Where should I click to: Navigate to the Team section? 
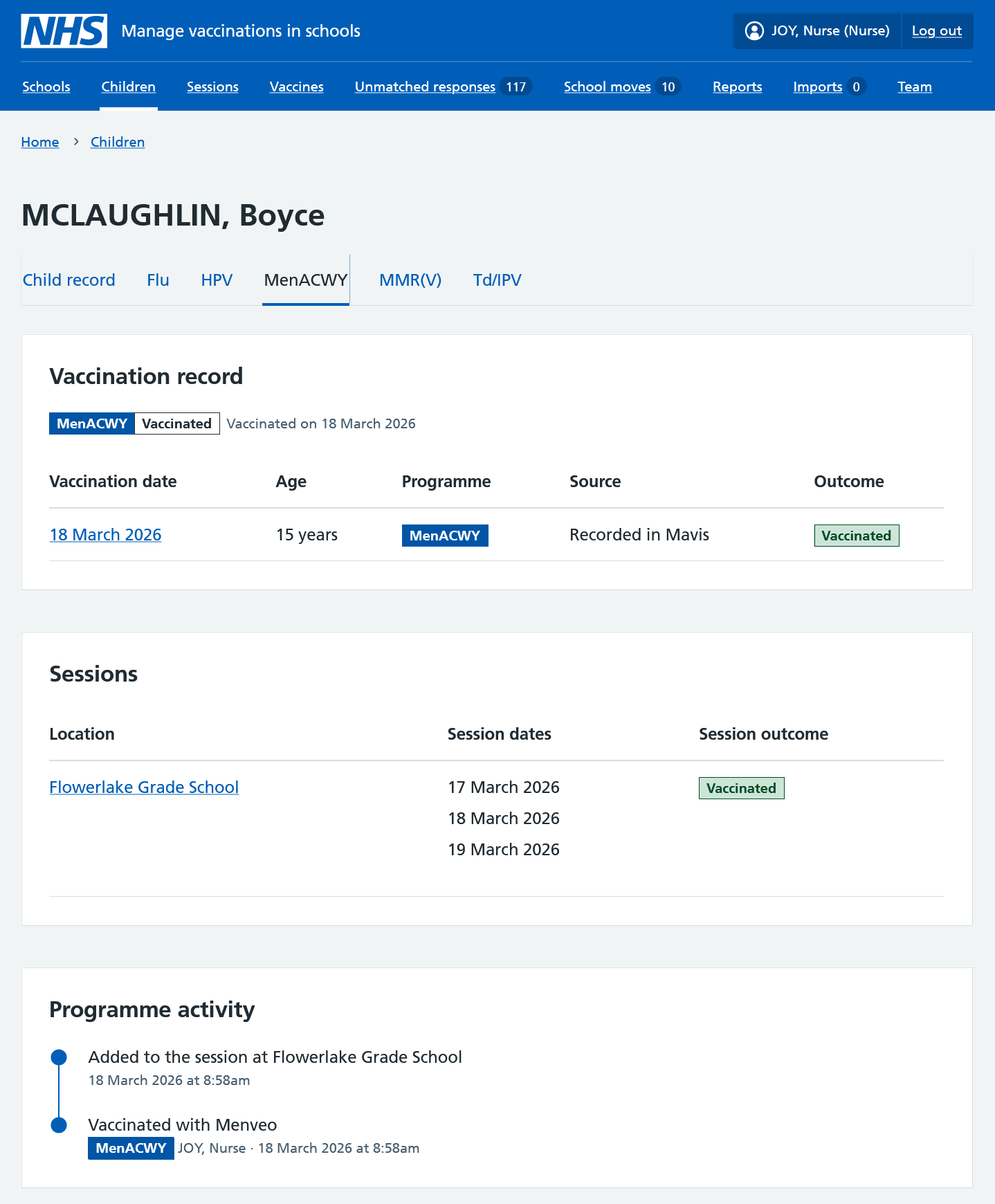pyautogui.click(x=914, y=87)
